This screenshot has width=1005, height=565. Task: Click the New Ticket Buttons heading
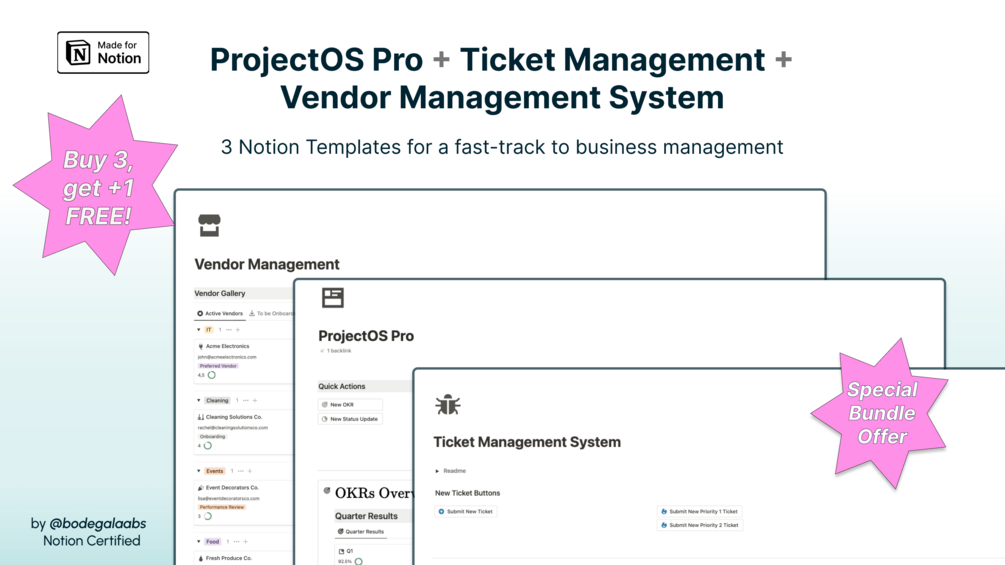tap(467, 493)
